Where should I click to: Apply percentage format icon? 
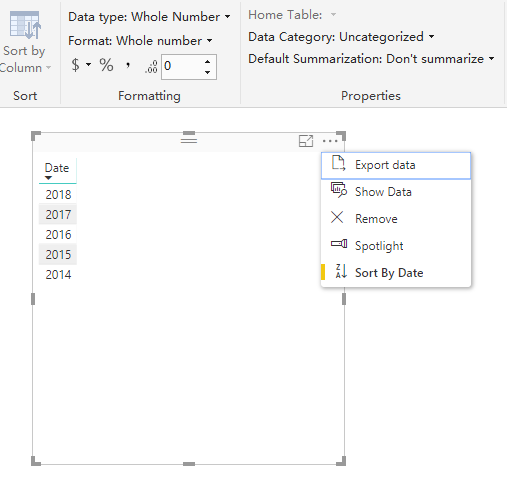click(106, 65)
